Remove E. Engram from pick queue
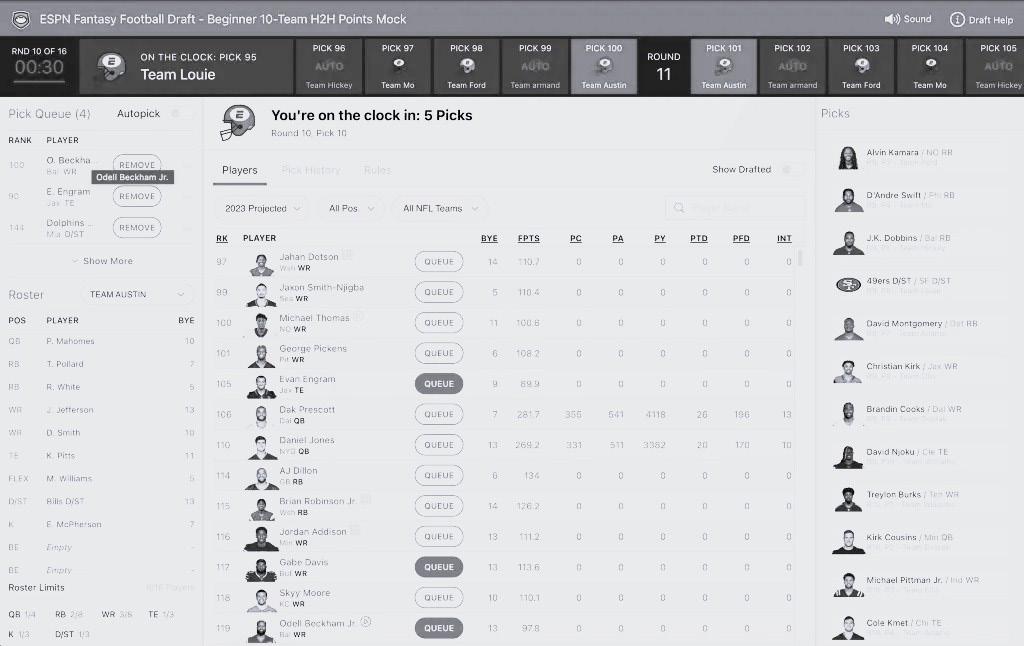 click(x=137, y=196)
